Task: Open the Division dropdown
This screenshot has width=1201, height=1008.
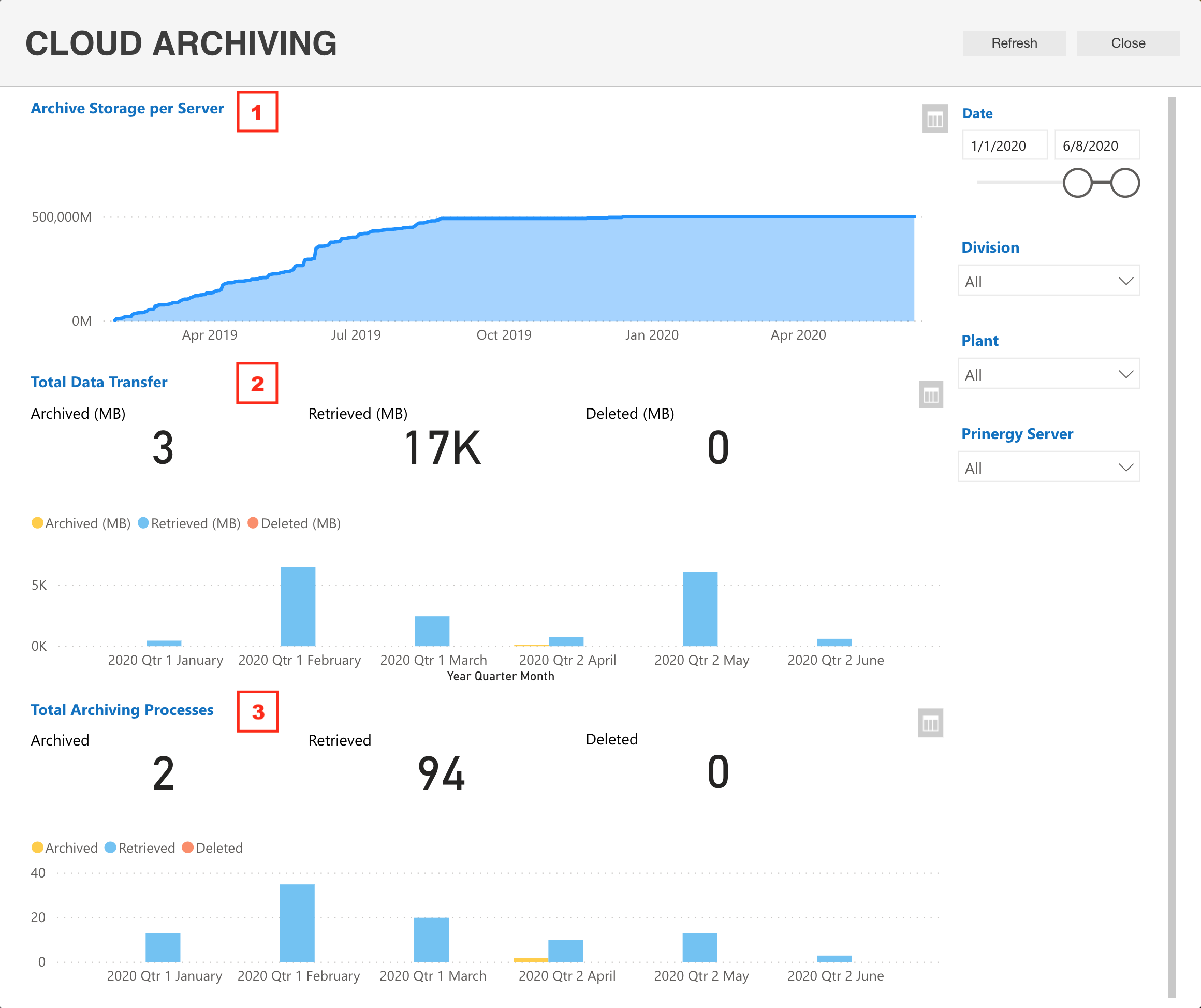Action: [x=1048, y=281]
